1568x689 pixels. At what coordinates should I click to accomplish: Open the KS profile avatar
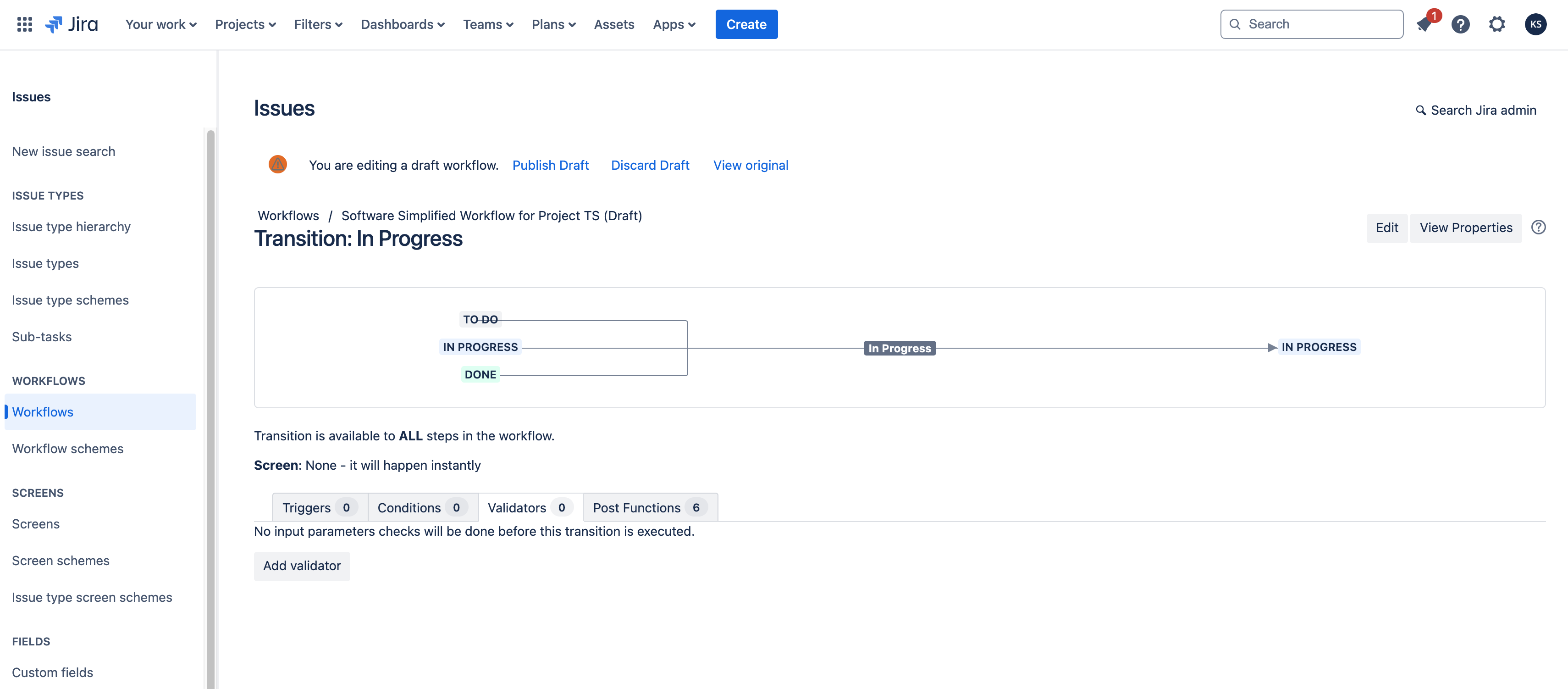pos(1535,24)
